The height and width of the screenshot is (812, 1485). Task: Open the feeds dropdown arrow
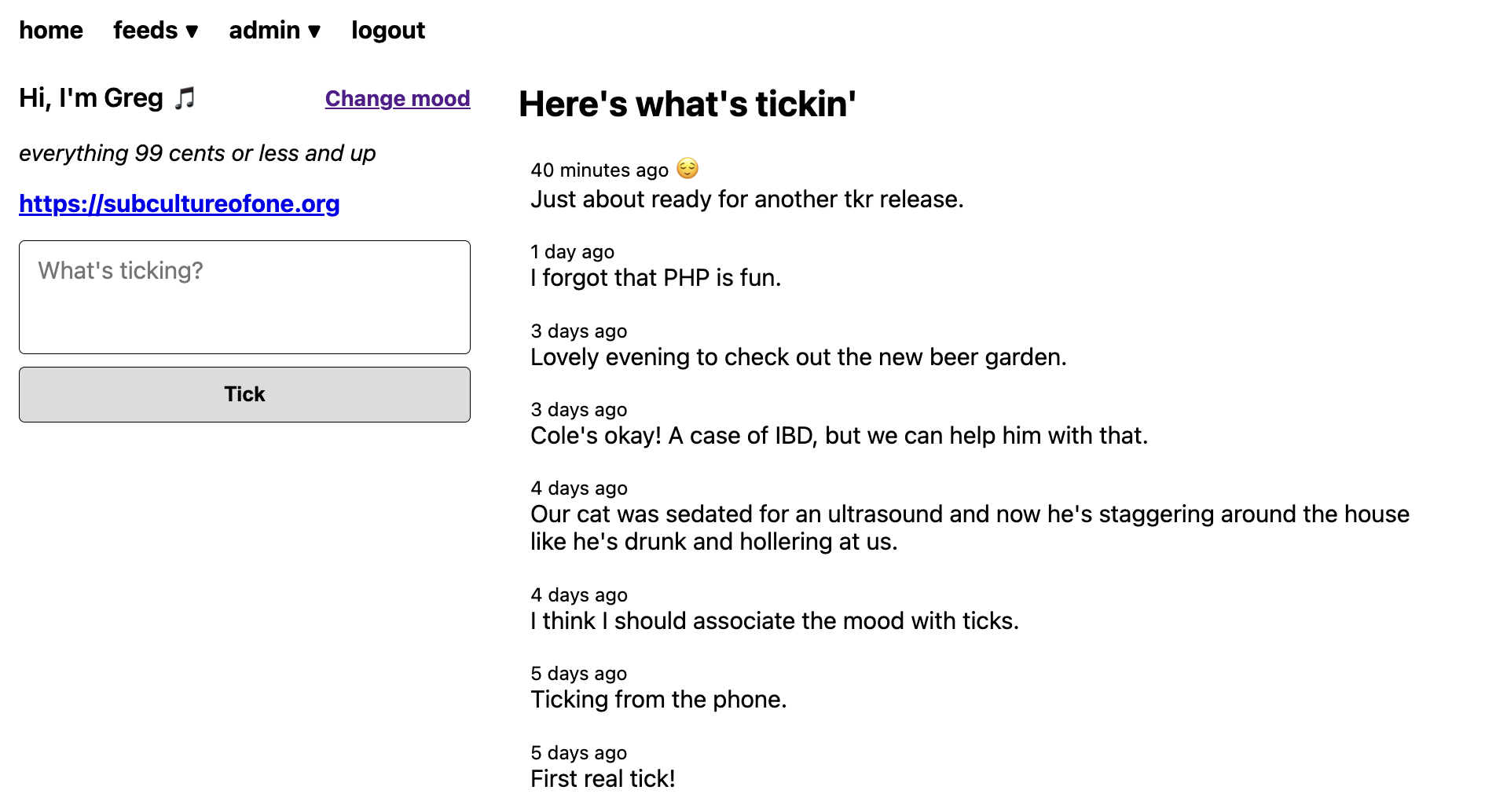point(192,31)
